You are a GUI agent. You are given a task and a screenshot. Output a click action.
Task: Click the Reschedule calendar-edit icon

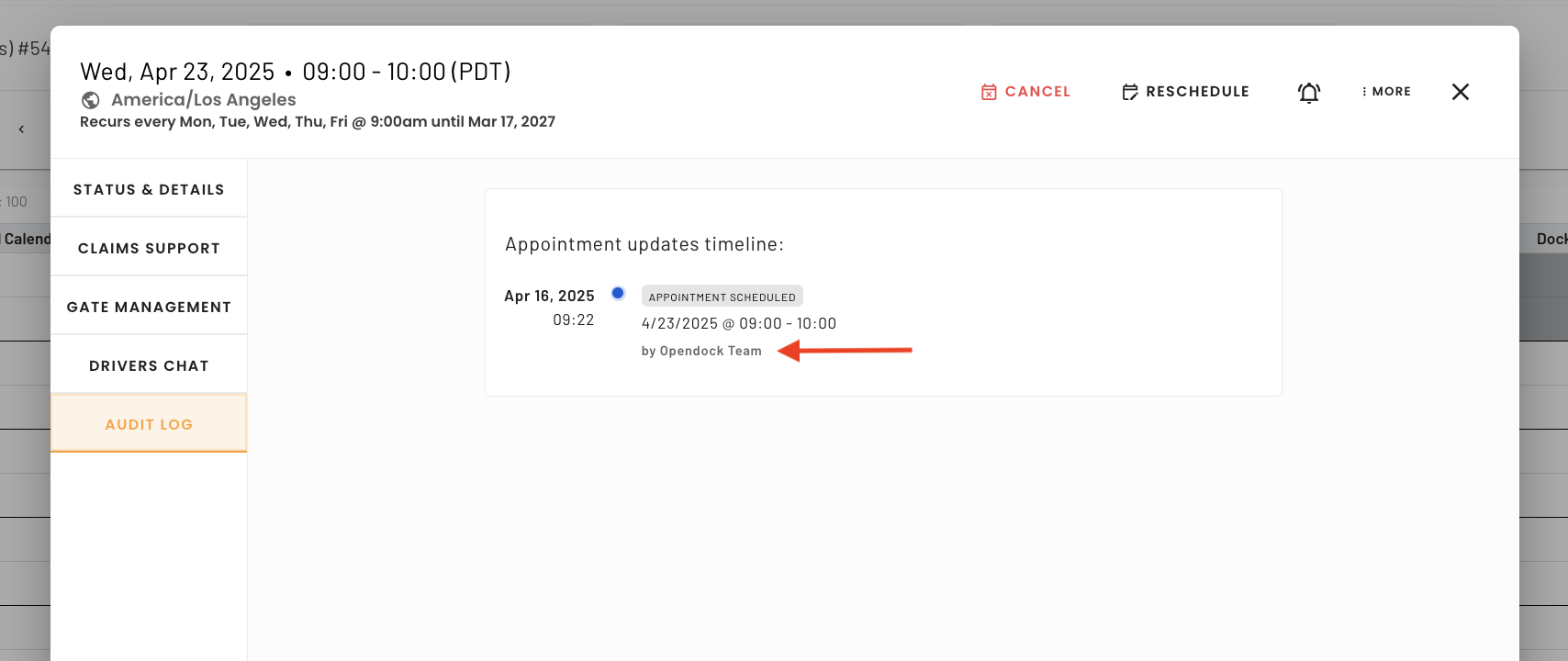click(x=1130, y=92)
